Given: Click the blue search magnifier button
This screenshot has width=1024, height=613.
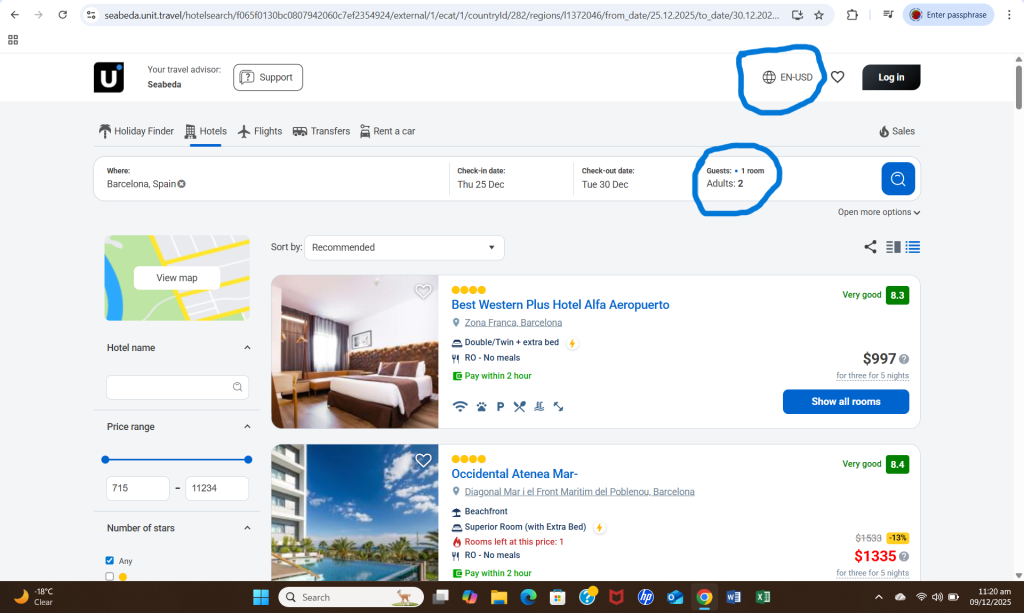Looking at the screenshot, I should [897, 178].
